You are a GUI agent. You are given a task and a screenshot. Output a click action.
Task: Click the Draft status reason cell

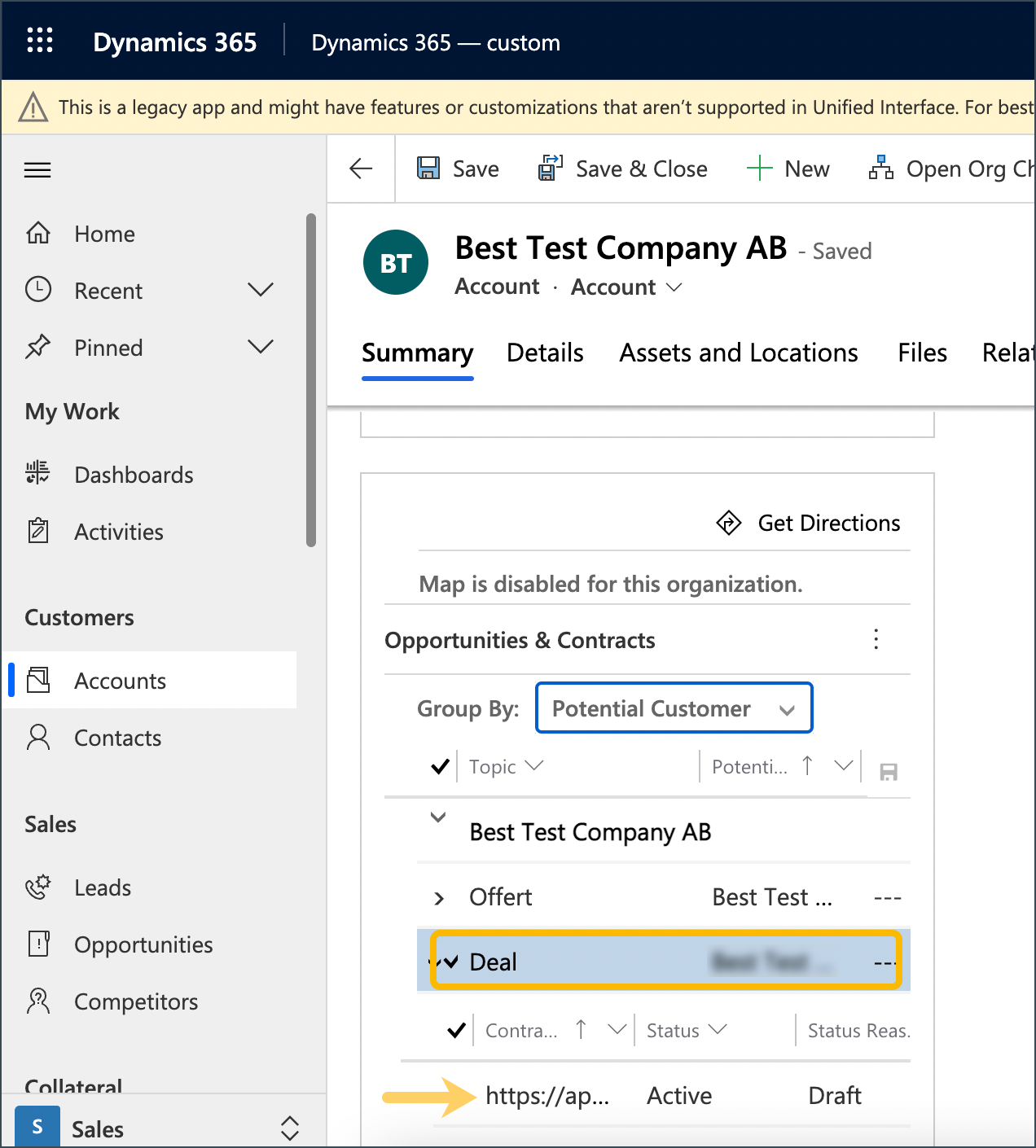835,1095
